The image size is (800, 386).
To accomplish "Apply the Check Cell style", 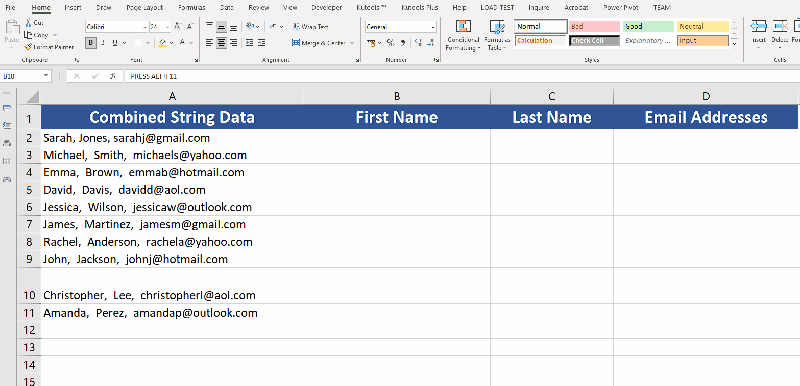I will (x=594, y=41).
